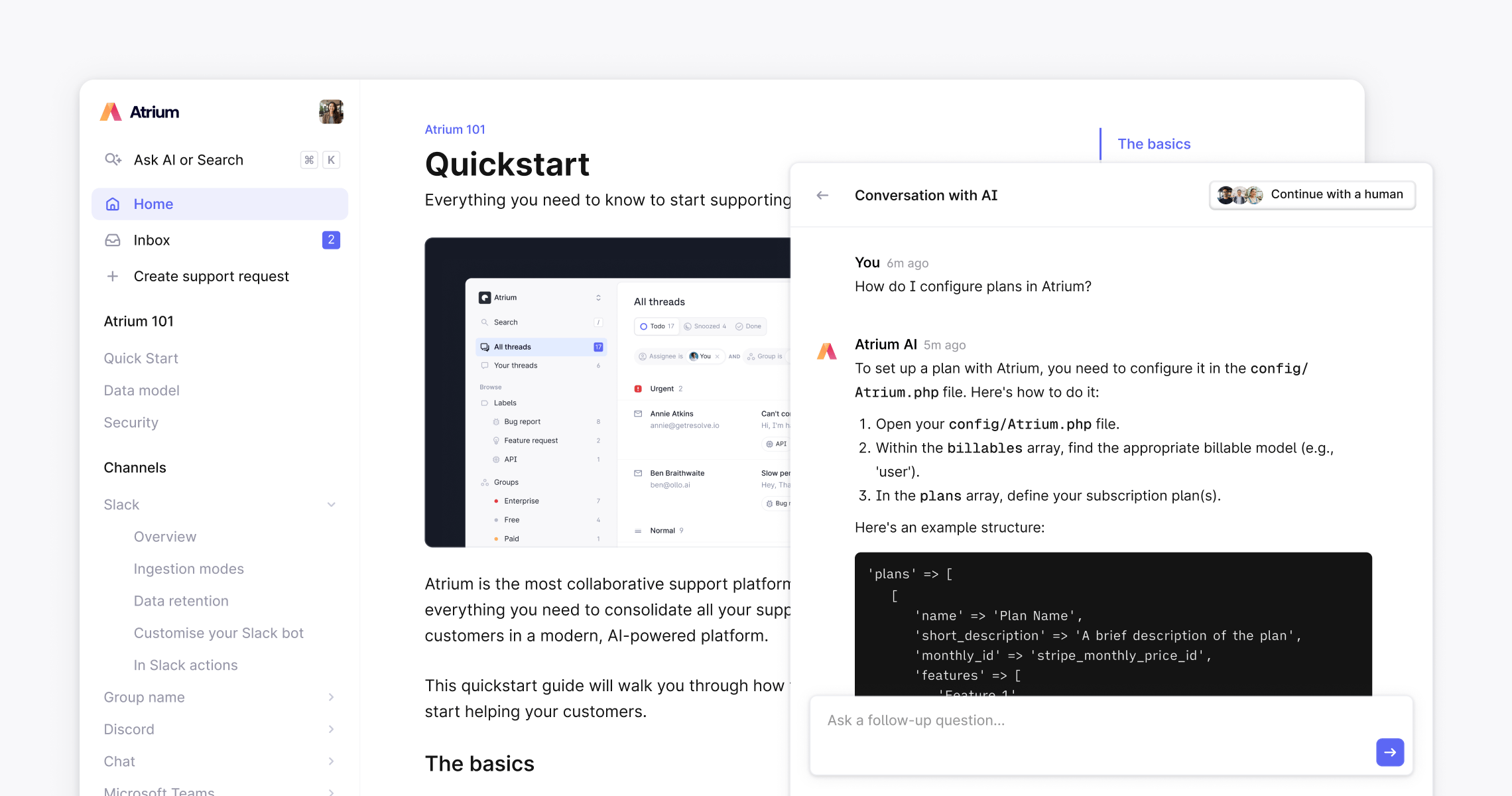Click the question How do I configure plans
Viewport: 1512px width, 796px height.
(973, 287)
